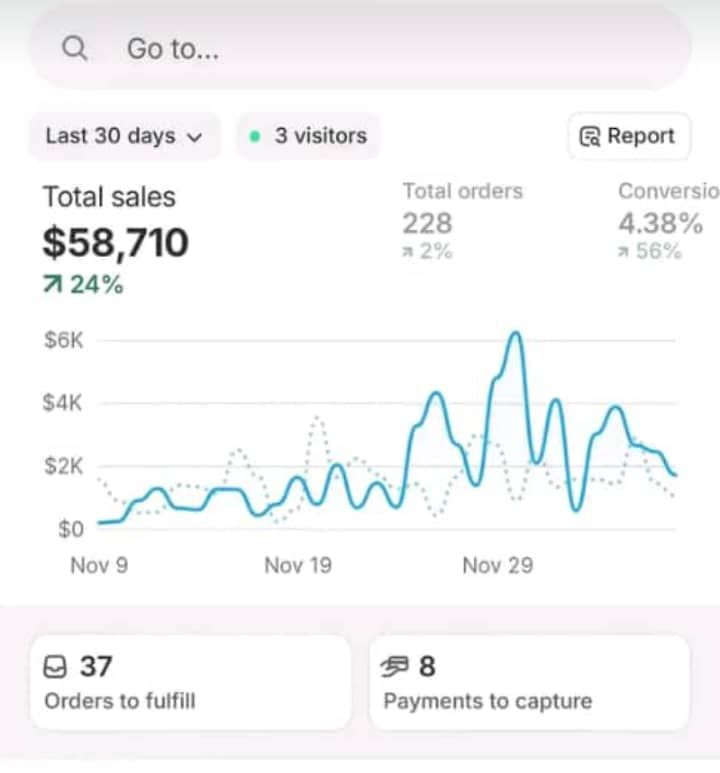Image resolution: width=720 pixels, height=773 pixels.
Task: Click the search magnifier icon
Action: click(75, 49)
